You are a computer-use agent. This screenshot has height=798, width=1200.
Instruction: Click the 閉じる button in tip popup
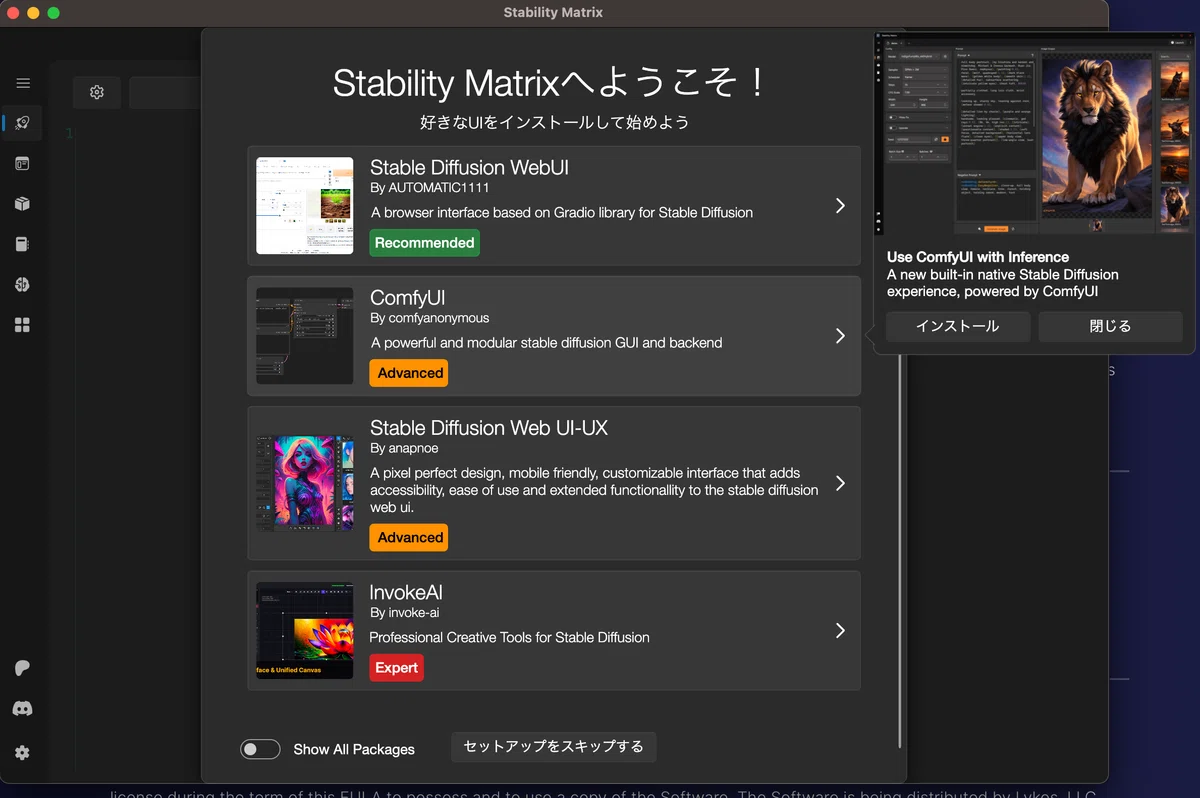1110,326
